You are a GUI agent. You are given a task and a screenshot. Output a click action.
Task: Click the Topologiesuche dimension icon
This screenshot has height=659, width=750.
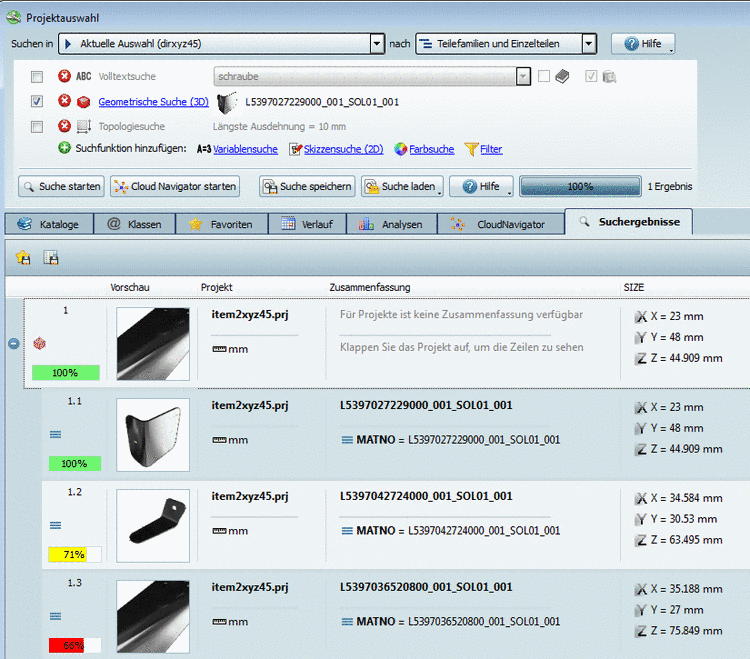[x=84, y=126]
